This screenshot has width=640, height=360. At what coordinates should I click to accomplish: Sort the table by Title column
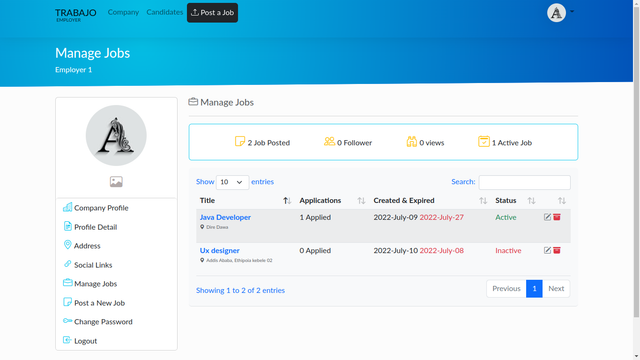click(x=245, y=200)
